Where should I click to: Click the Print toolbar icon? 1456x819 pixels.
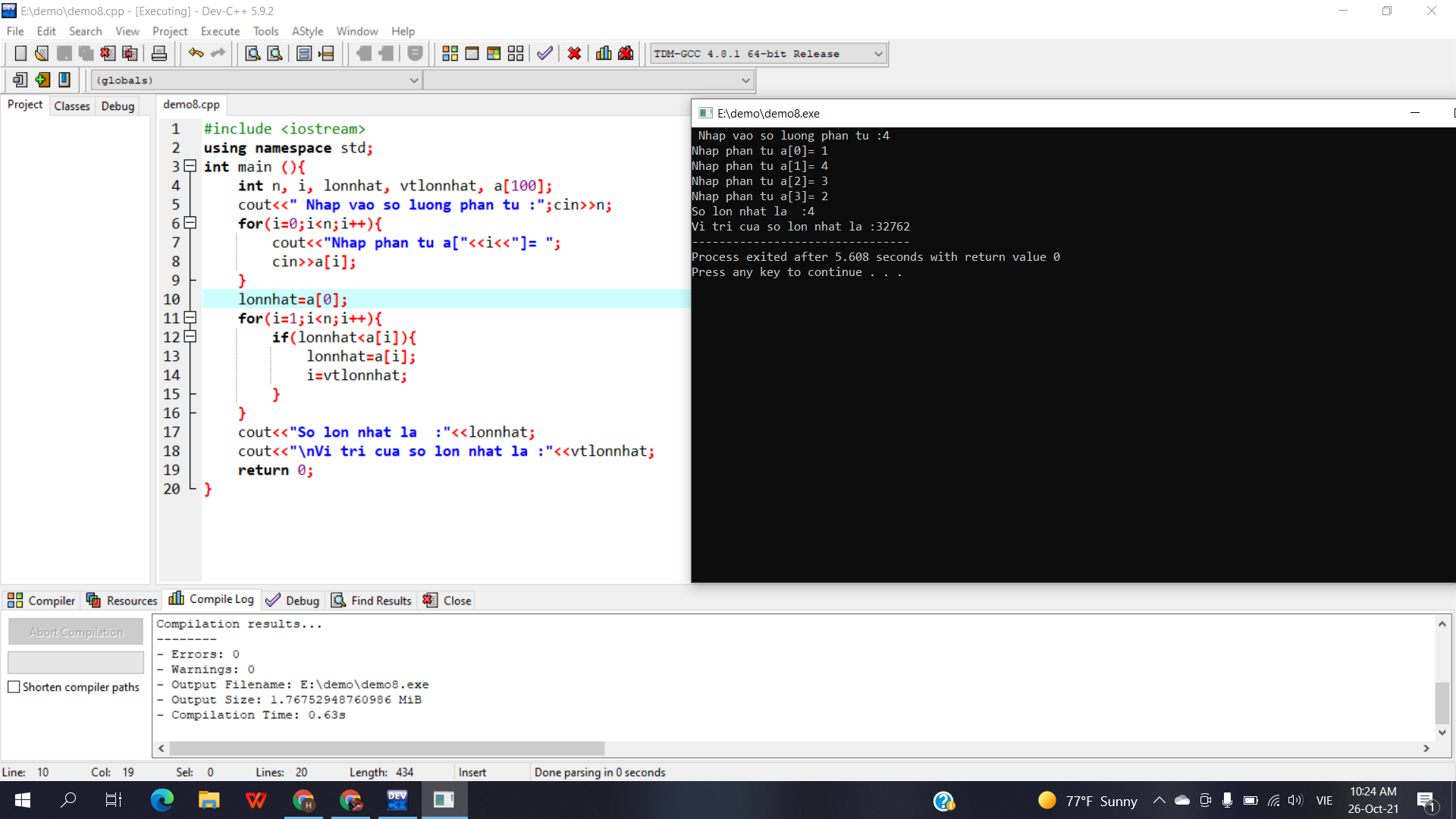pos(159,54)
